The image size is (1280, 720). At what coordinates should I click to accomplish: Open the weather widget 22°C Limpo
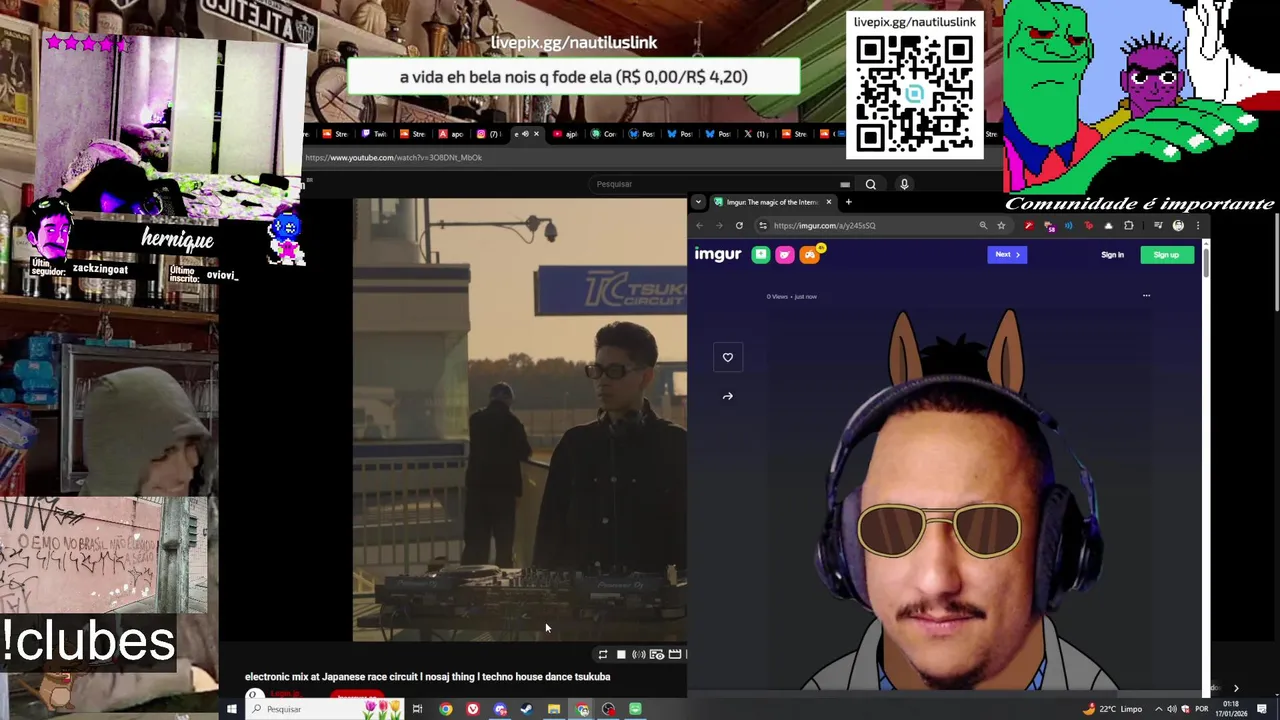pyautogui.click(x=1112, y=709)
